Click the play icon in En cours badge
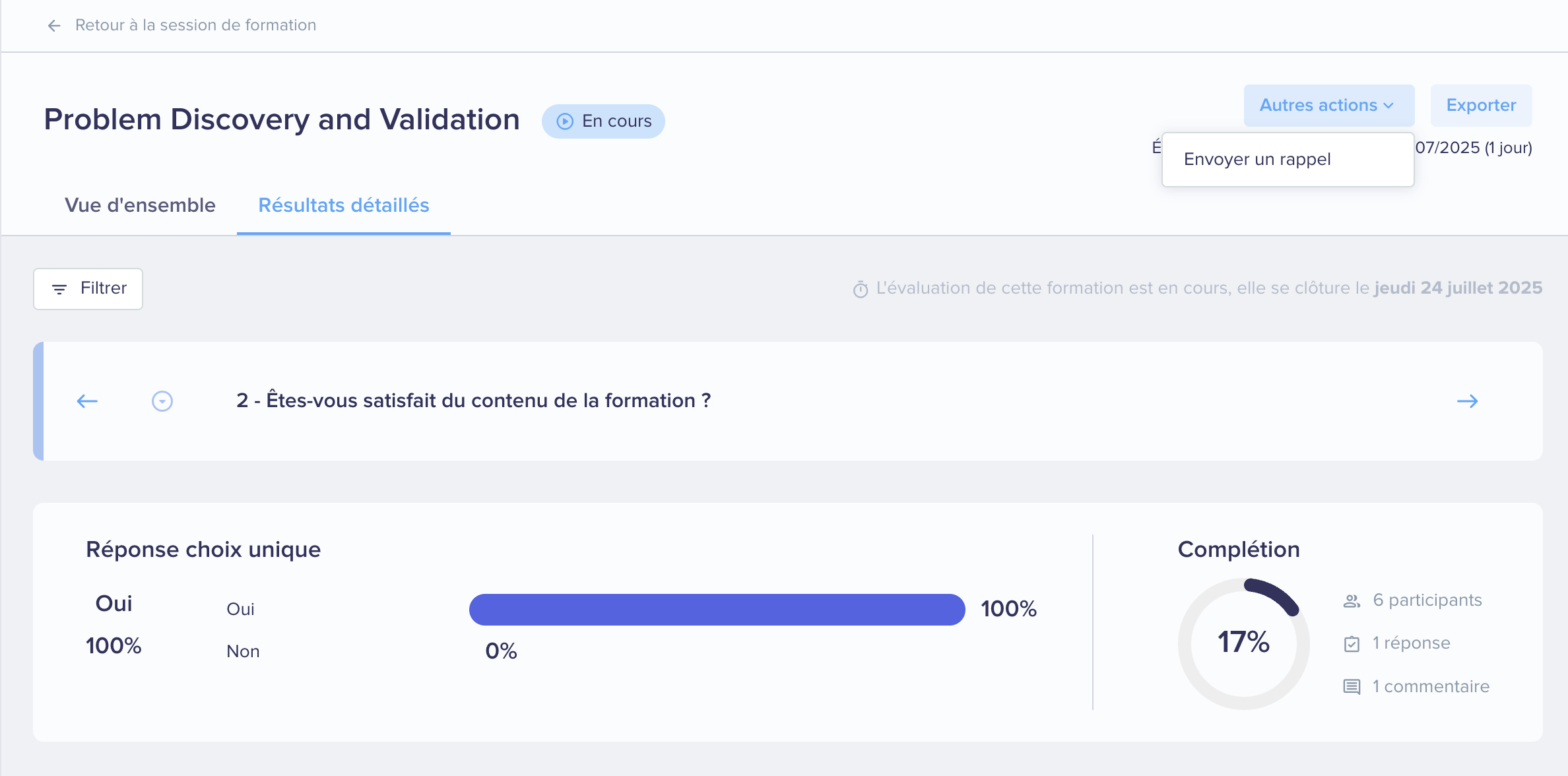This screenshot has height=776, width=1568. (x=565, y=121)
